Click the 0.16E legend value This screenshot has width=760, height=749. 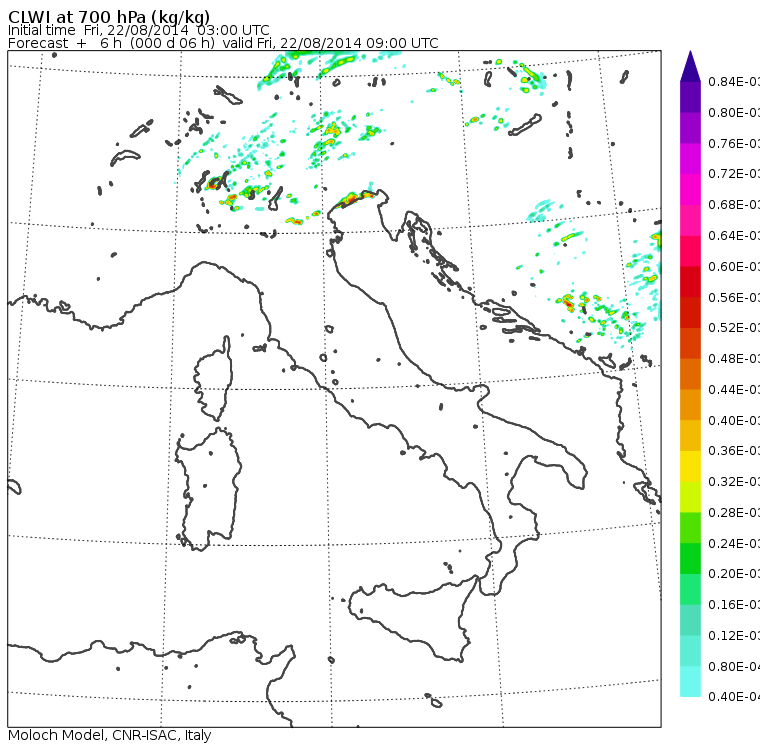734,605
